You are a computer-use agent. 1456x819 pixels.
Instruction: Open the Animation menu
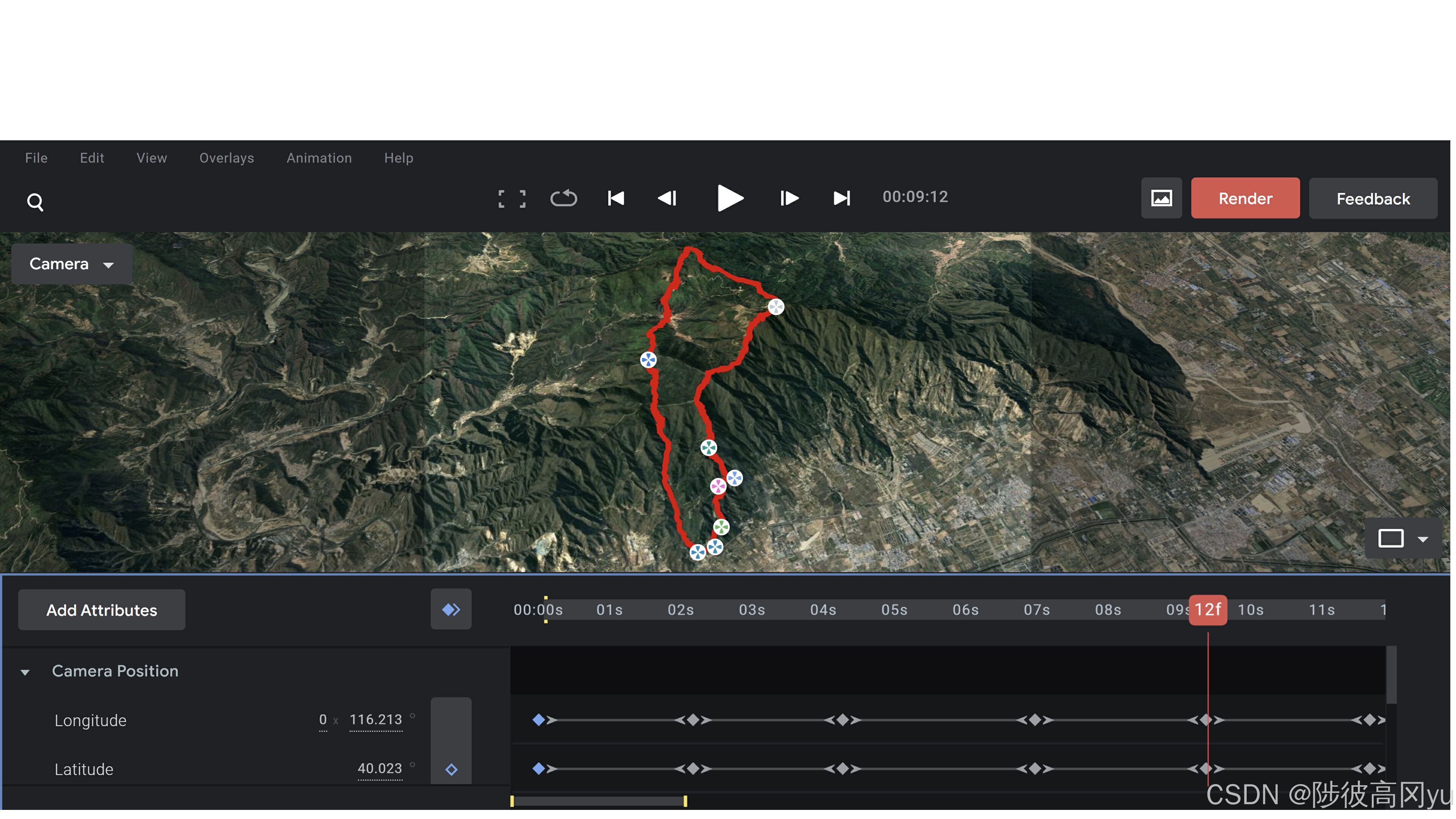point(319,158)
